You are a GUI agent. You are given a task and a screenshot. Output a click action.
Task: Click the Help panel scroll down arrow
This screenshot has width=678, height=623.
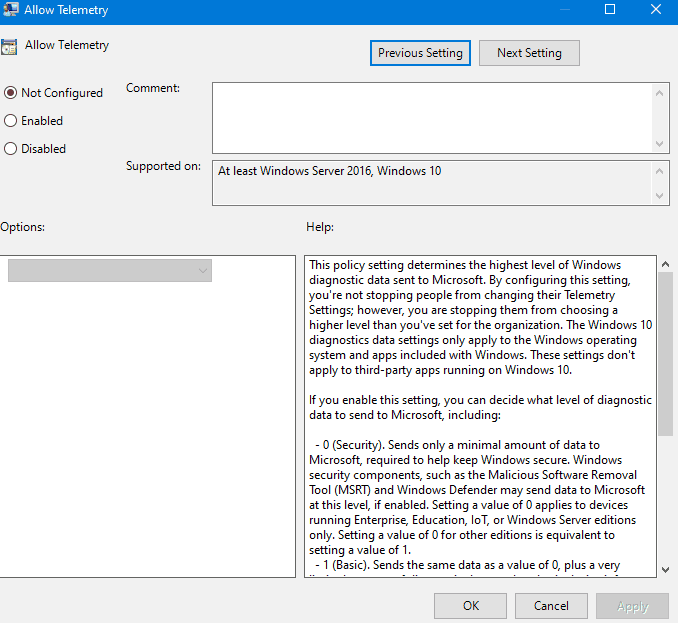pyautogui.click(x=666, y=570)
